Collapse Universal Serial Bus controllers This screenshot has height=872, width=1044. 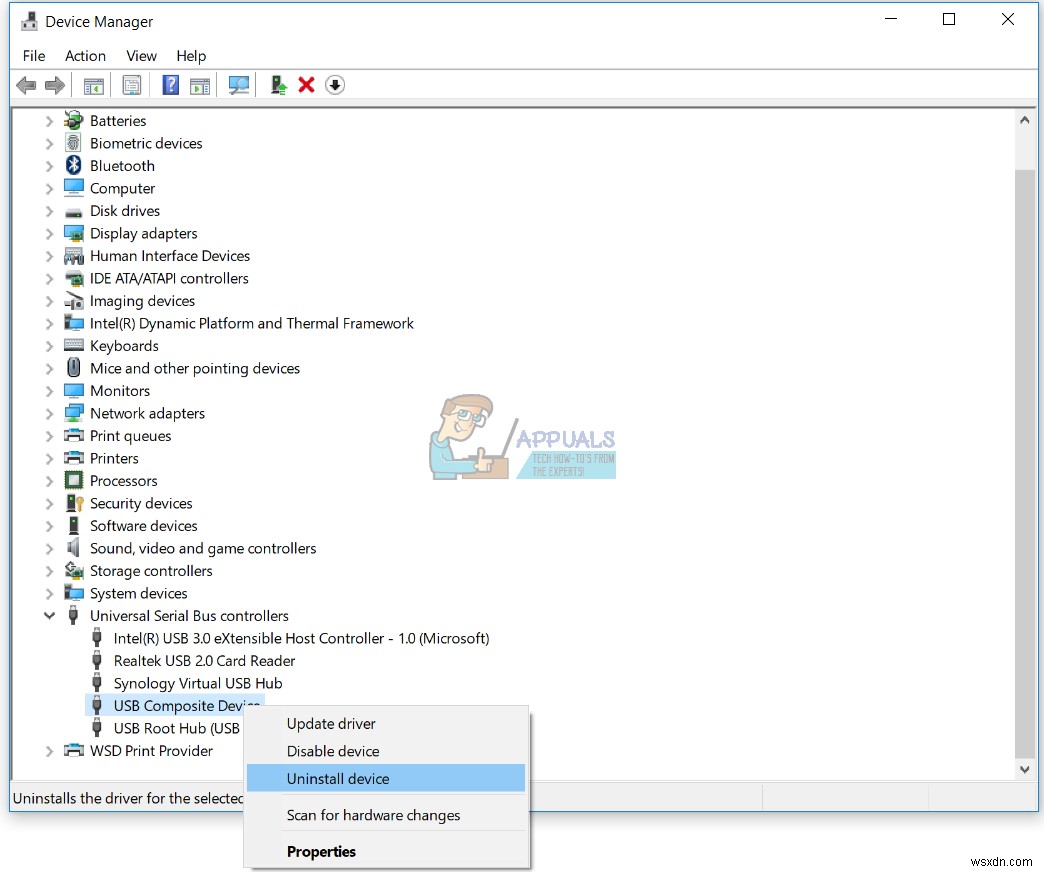[49, 615]
